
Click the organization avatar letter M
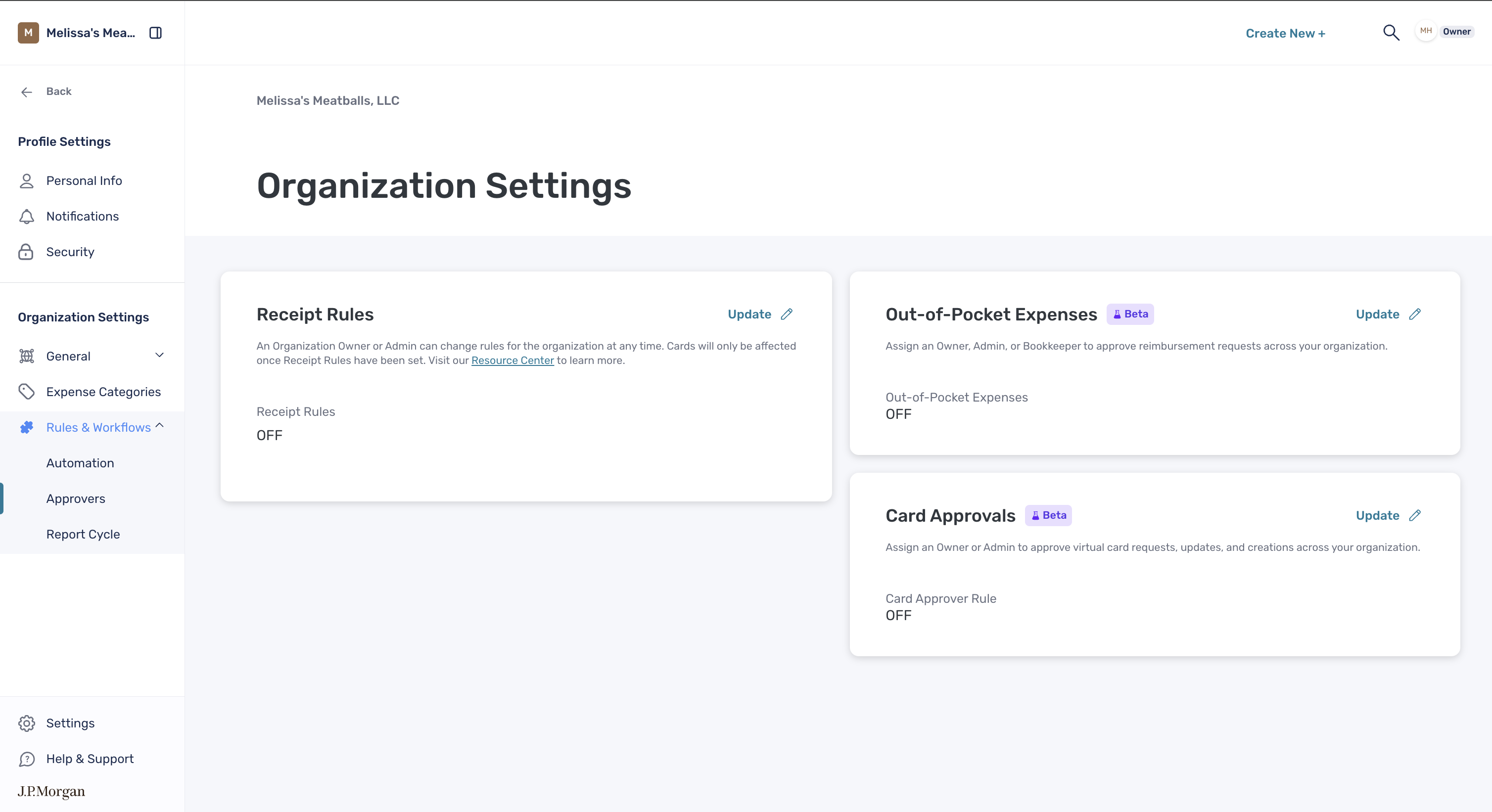(x=28, y=33)
